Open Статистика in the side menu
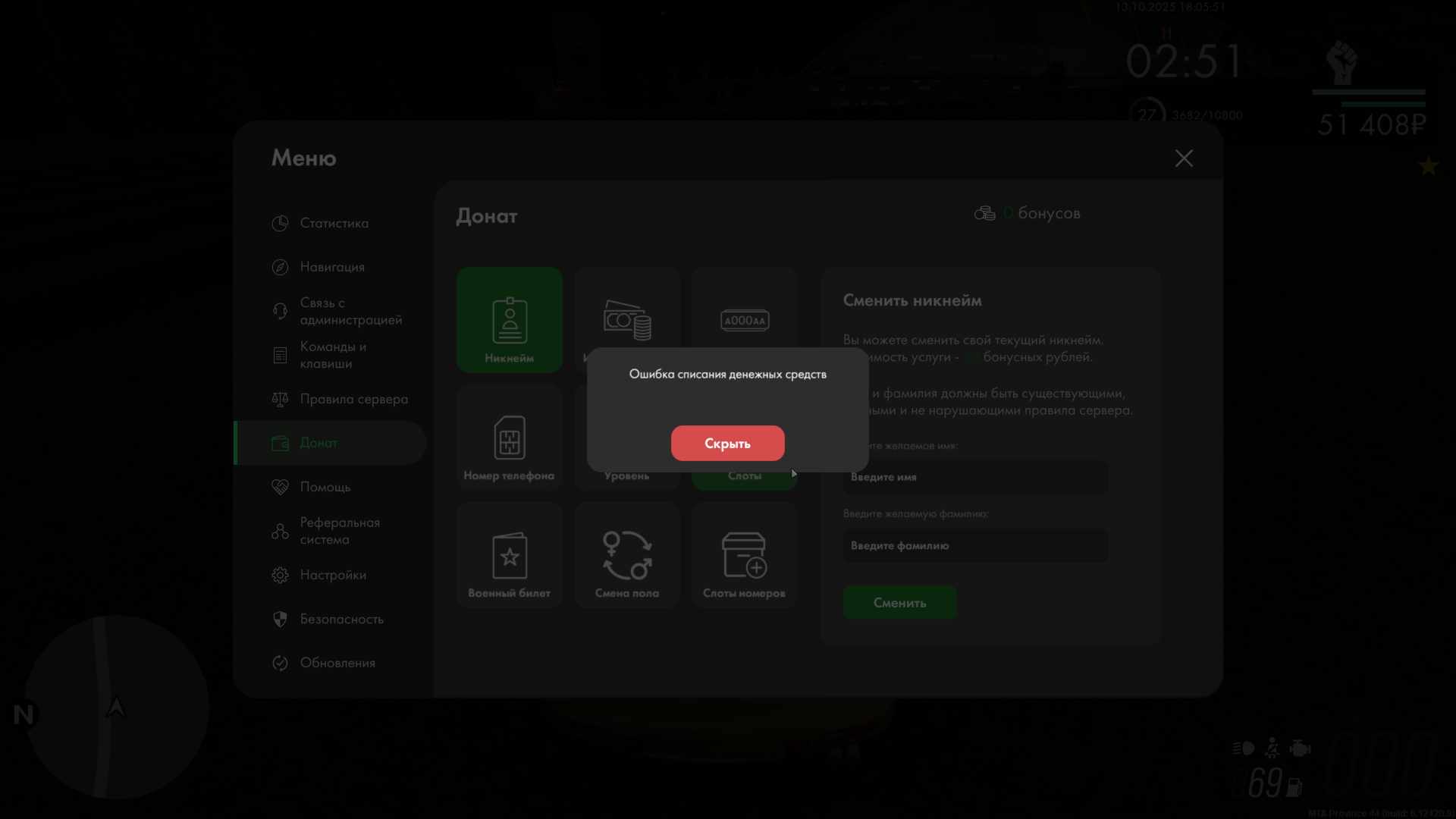 [334, 223]
